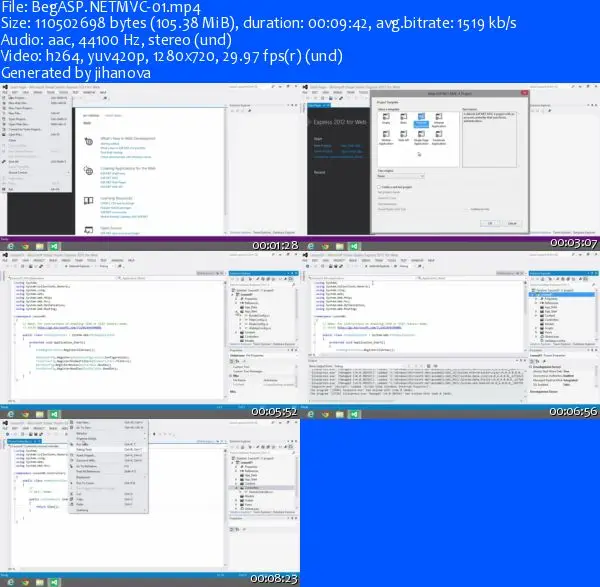600x587 pixels.
Task: Expand Refactor submenu in the 00:08:23 context menu
Action: click(108, 433)
